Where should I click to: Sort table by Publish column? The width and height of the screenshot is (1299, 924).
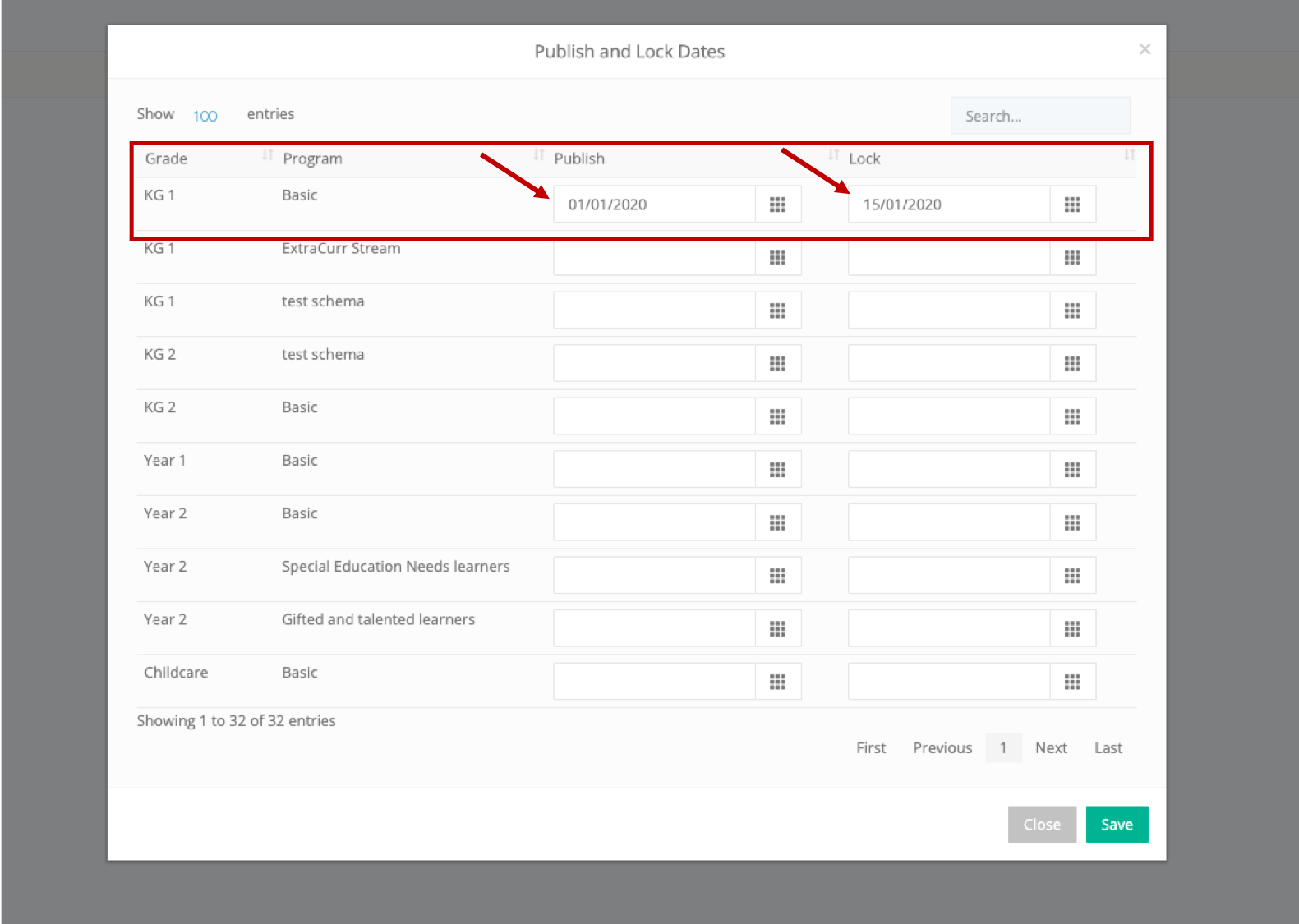pos(694,159)
